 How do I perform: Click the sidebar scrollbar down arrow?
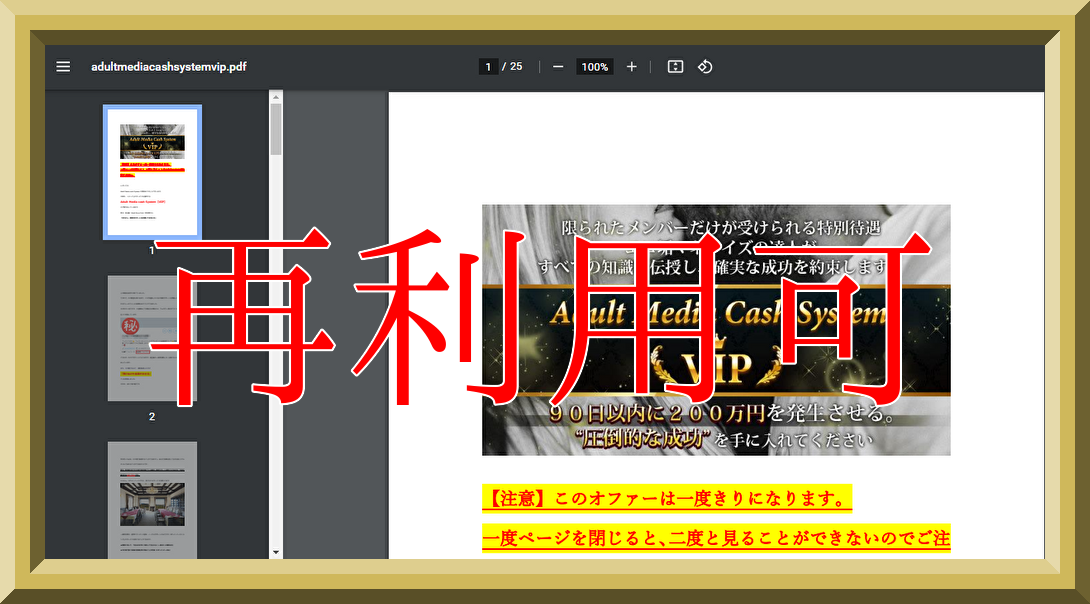(x=276, y=552)
